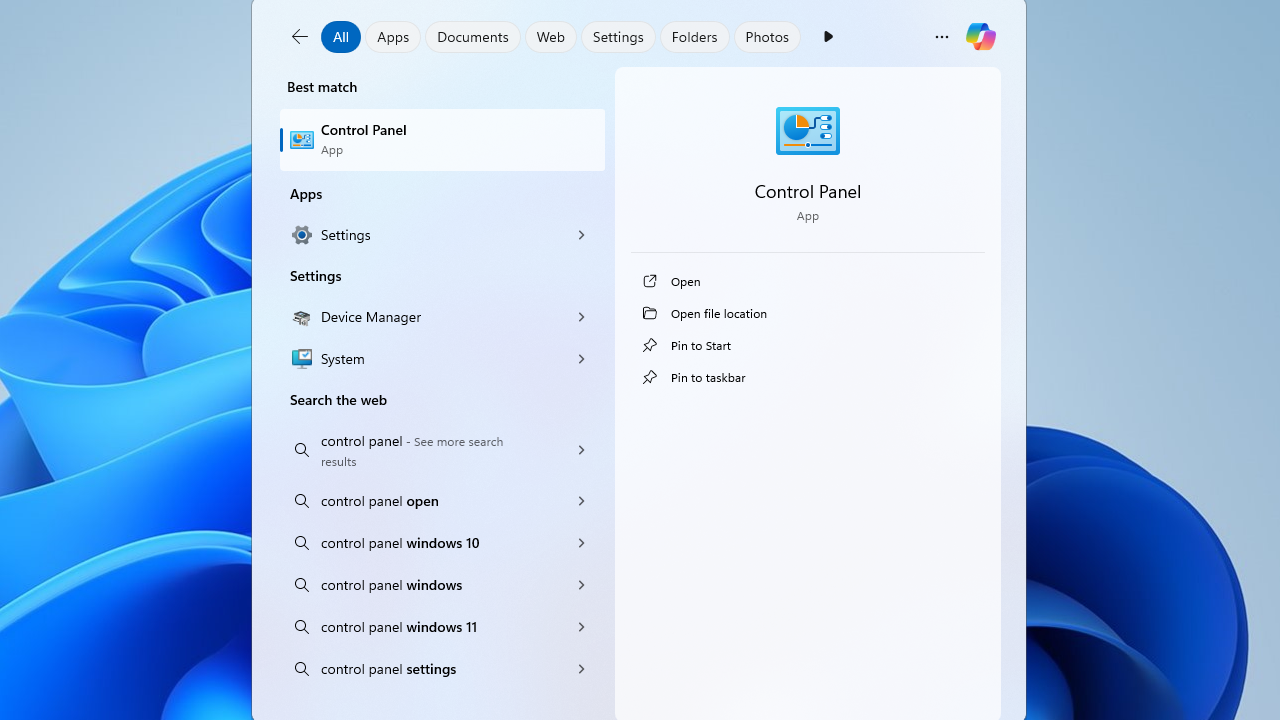Switch to the Web filter tab
This screenshot has width=1280, height=720.
pyautogui.click(x=550, y=37)
